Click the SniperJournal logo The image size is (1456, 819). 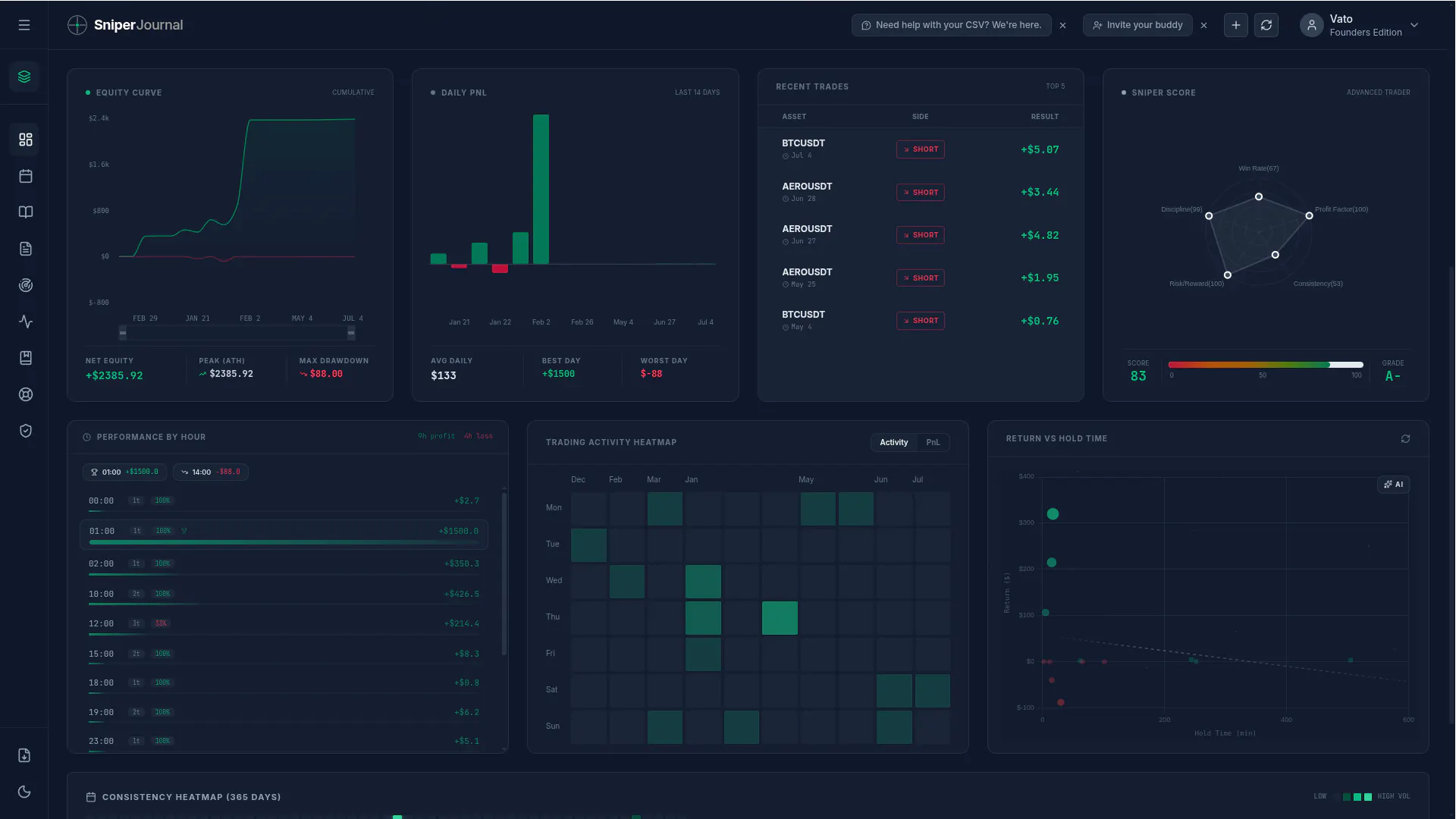pyautogui.click(x=125, y=25)
